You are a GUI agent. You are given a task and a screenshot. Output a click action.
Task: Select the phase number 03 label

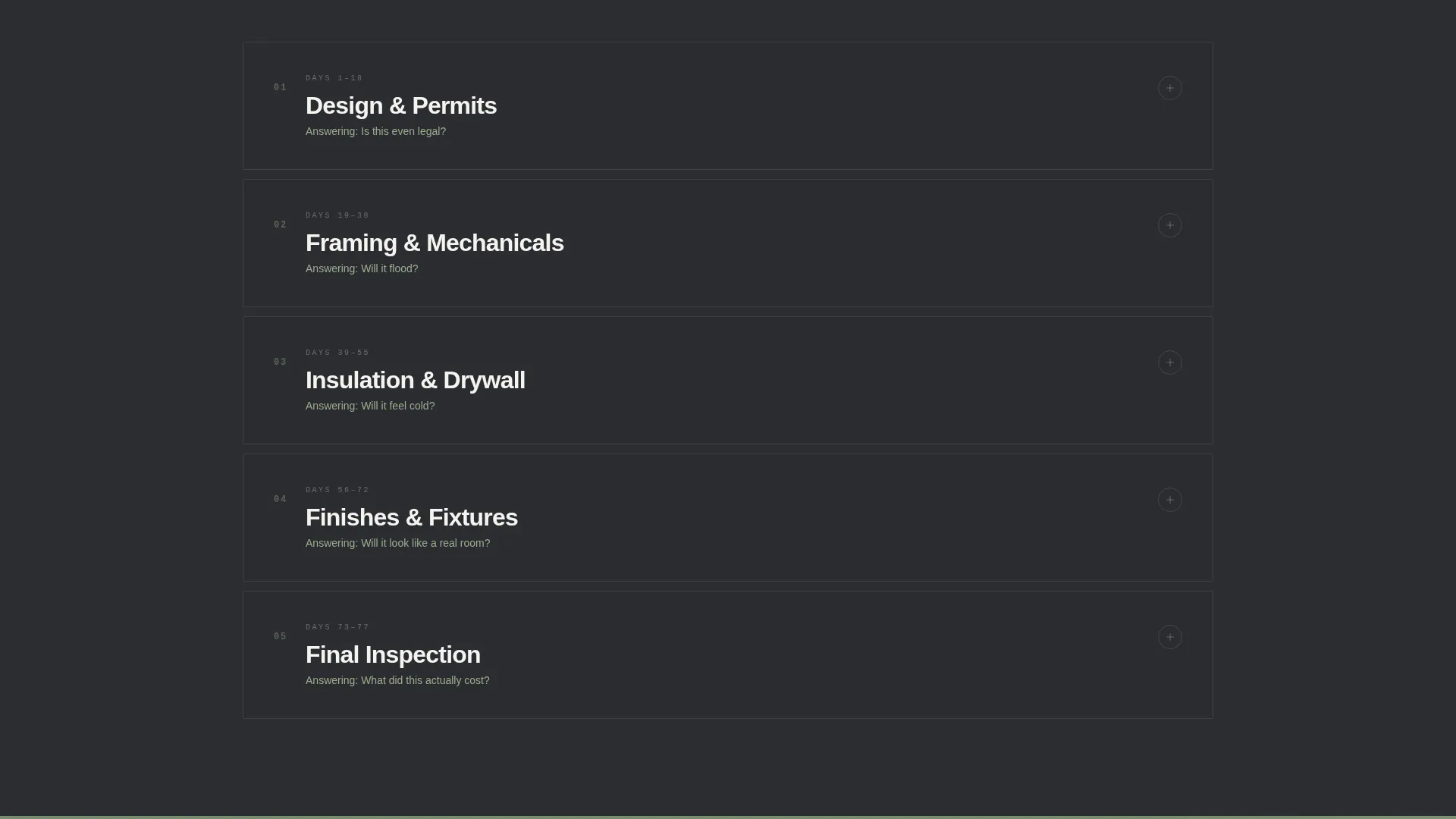click(x=281, y=362)
